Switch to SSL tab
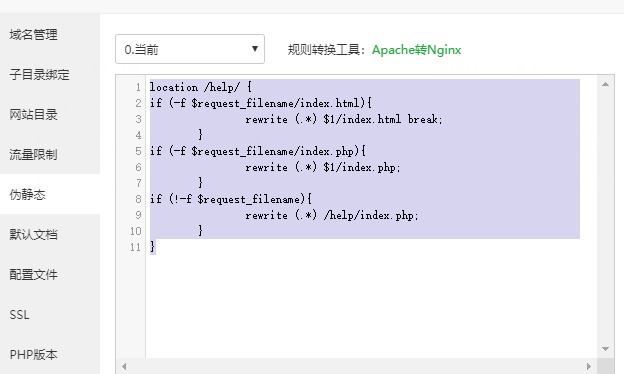624x374 pixels. [19, 315]
